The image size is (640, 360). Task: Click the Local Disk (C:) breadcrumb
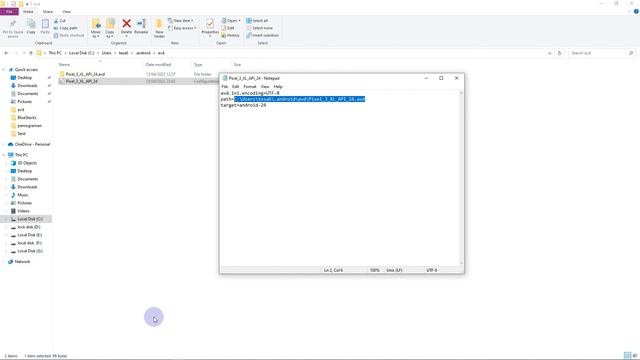[81, 53]
